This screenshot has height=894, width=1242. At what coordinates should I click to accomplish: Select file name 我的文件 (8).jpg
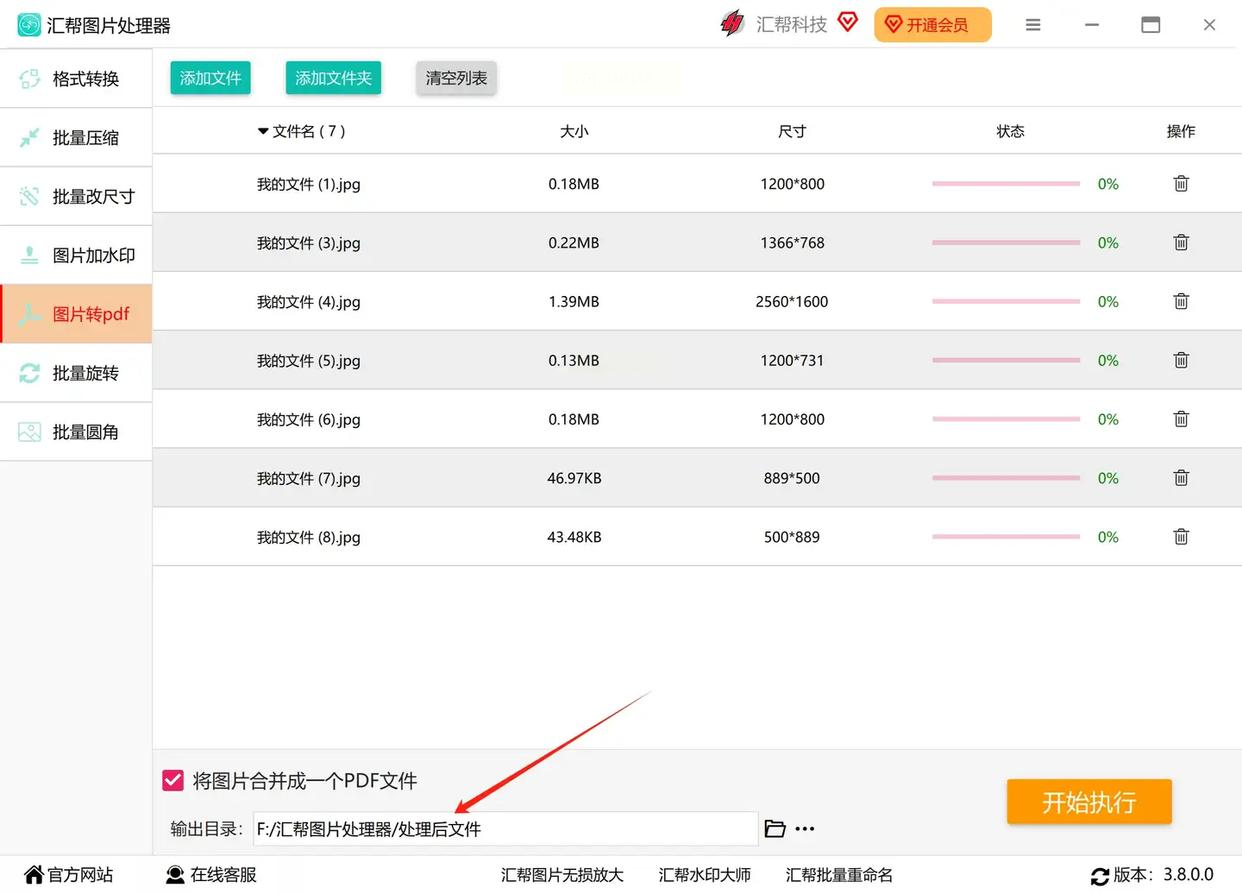pyautogui.click(x=308, y=538)
